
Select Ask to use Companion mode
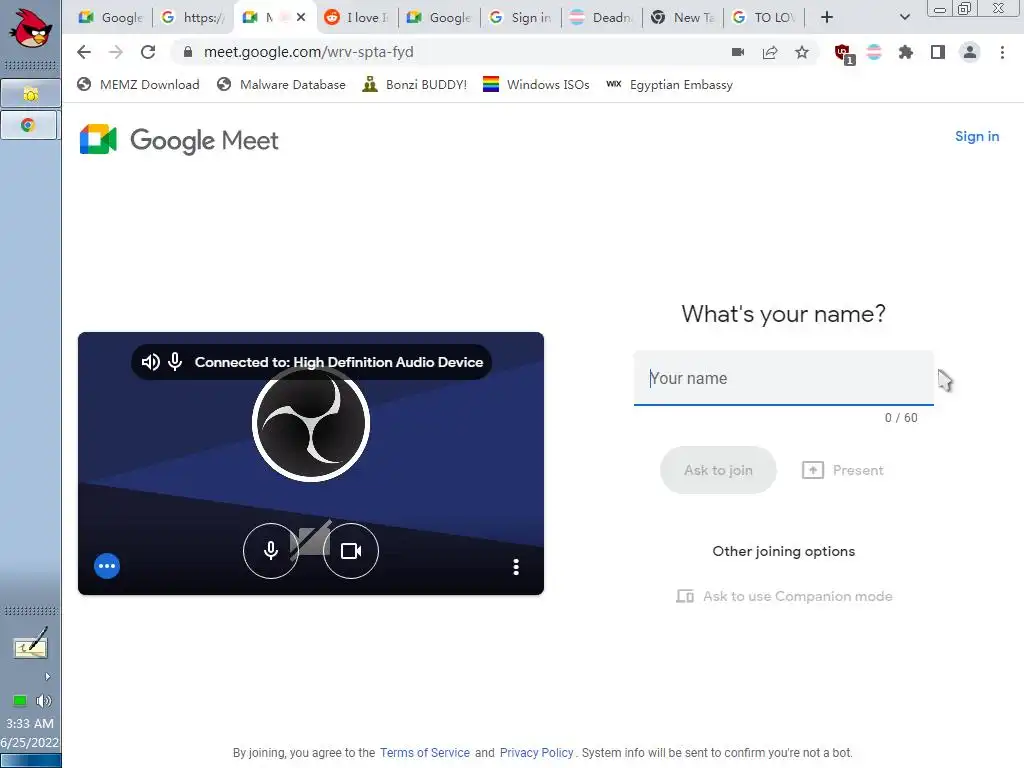[784, 596]
